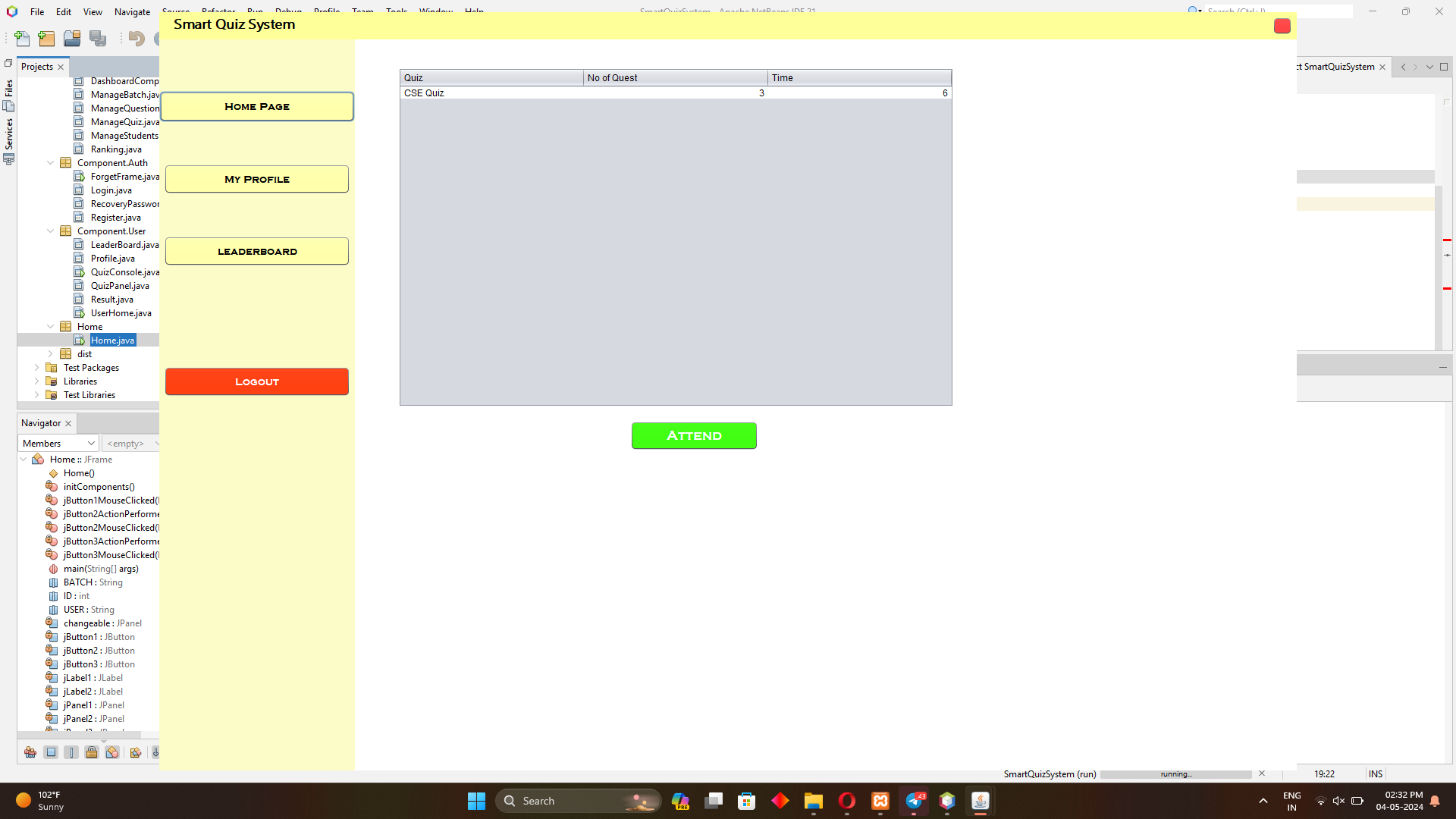
Task: Click the New File toolbar icon
Action: pyautogui.click(x=22, y=39)
